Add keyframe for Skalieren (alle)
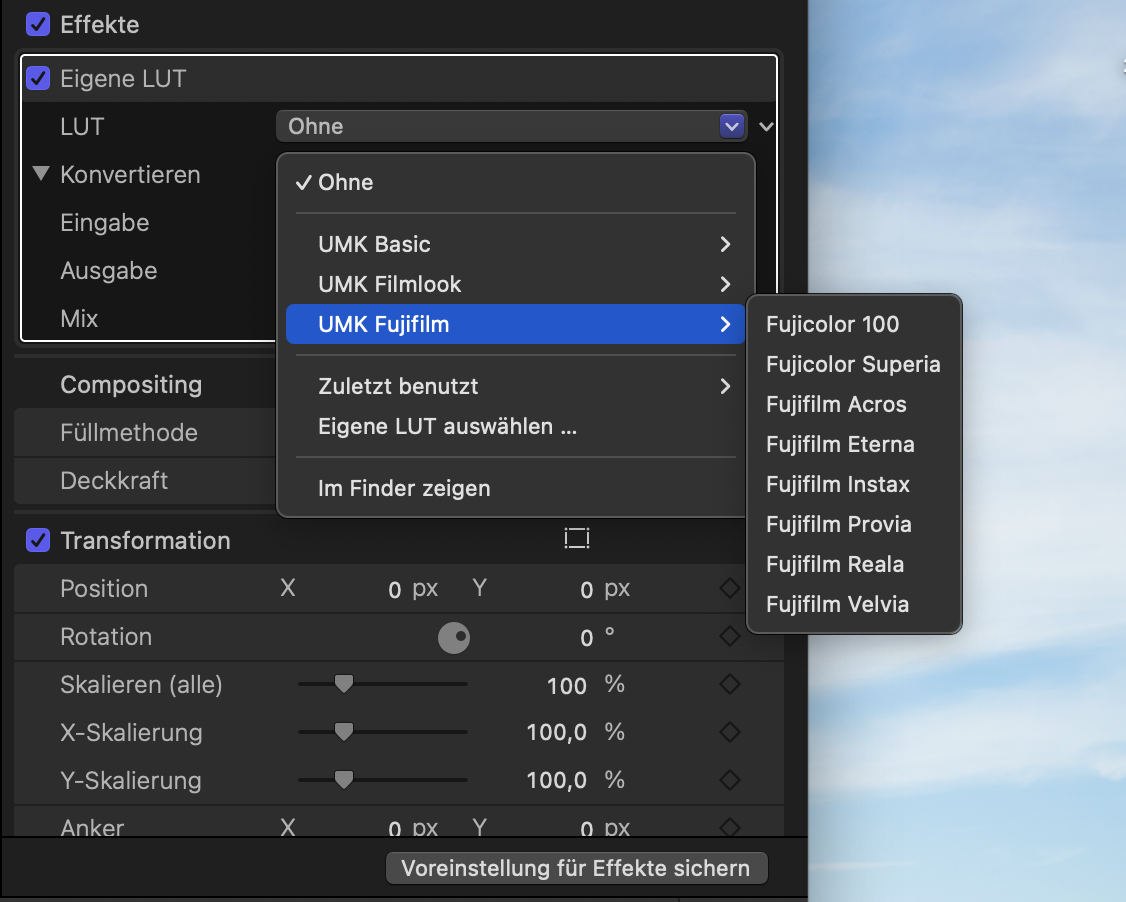1126x902 pixels. (730, 684)
